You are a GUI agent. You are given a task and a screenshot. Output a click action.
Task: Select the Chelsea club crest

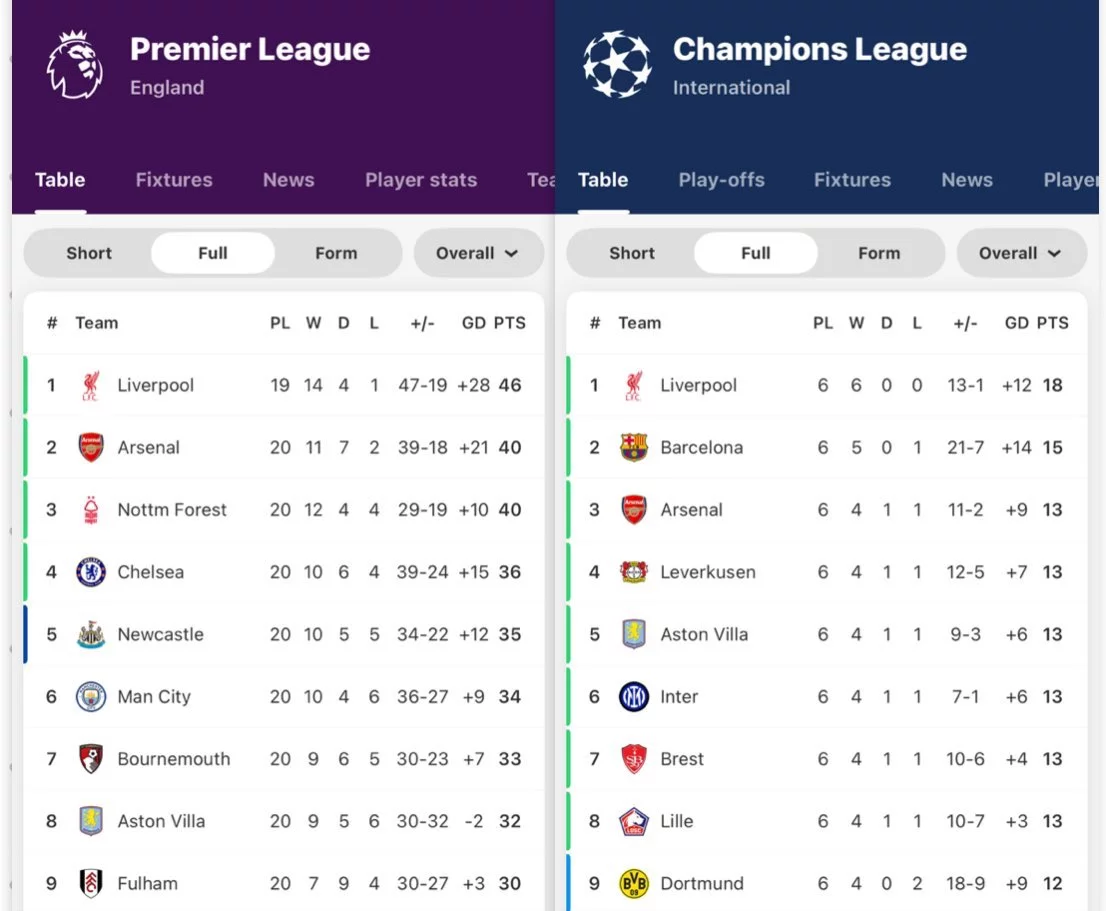[91, 572]
